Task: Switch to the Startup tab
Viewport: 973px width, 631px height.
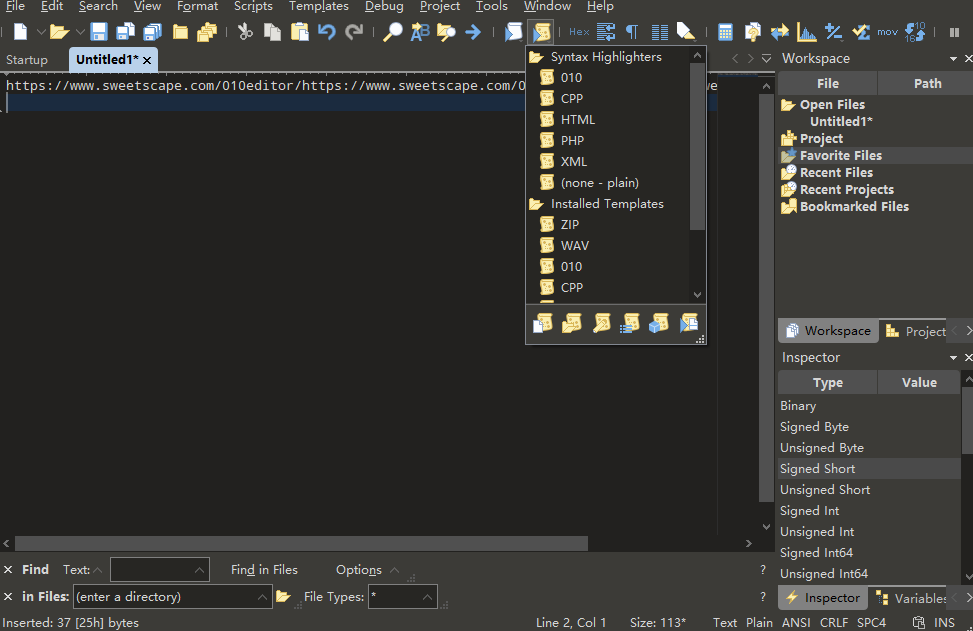Action: point(27,60)
